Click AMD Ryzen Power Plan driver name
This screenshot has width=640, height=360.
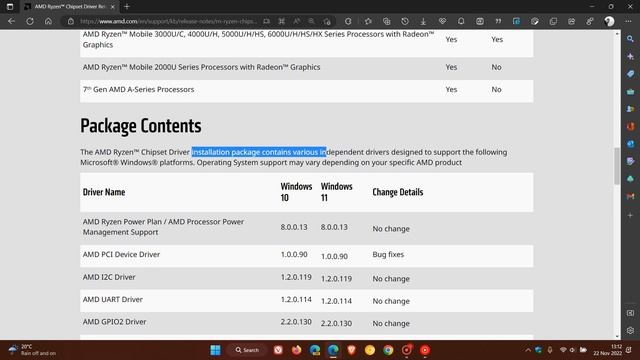[163, 227]
